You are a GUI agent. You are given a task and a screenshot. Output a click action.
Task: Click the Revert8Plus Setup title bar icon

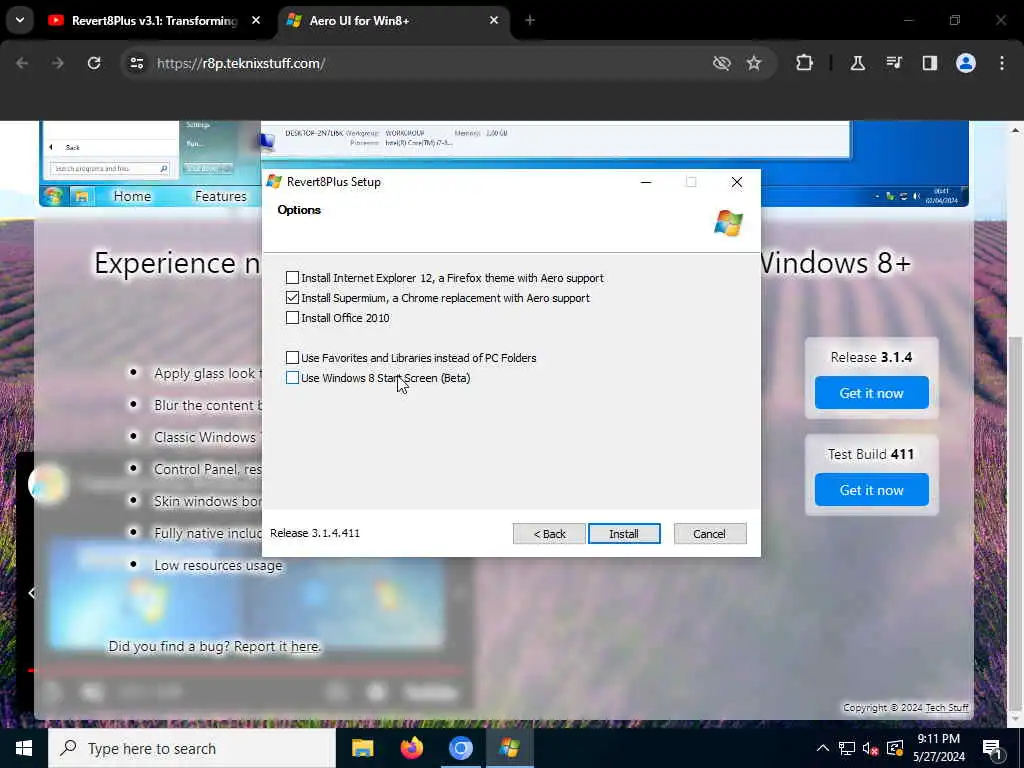coord(274,182)
